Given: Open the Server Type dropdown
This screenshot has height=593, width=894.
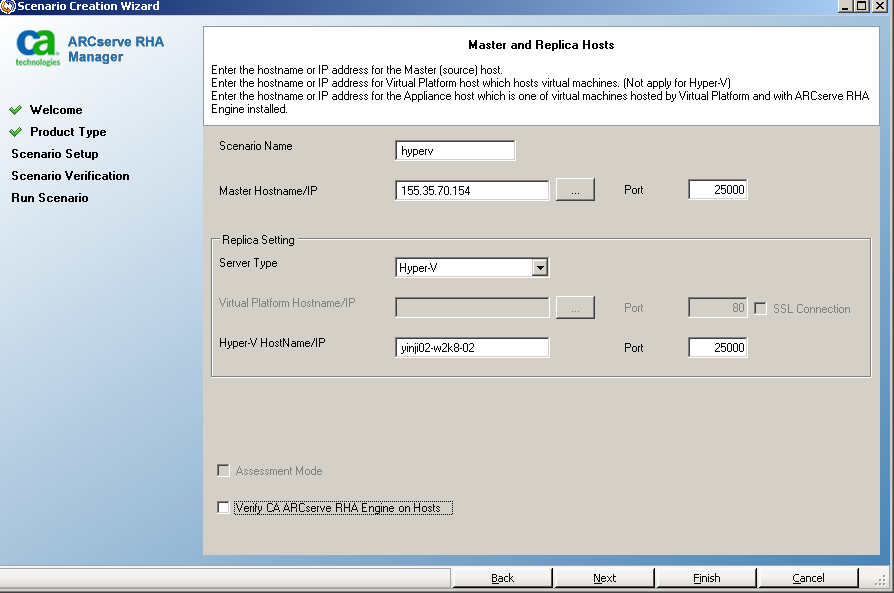Looking at the screenshot, I should click(539, 267).
